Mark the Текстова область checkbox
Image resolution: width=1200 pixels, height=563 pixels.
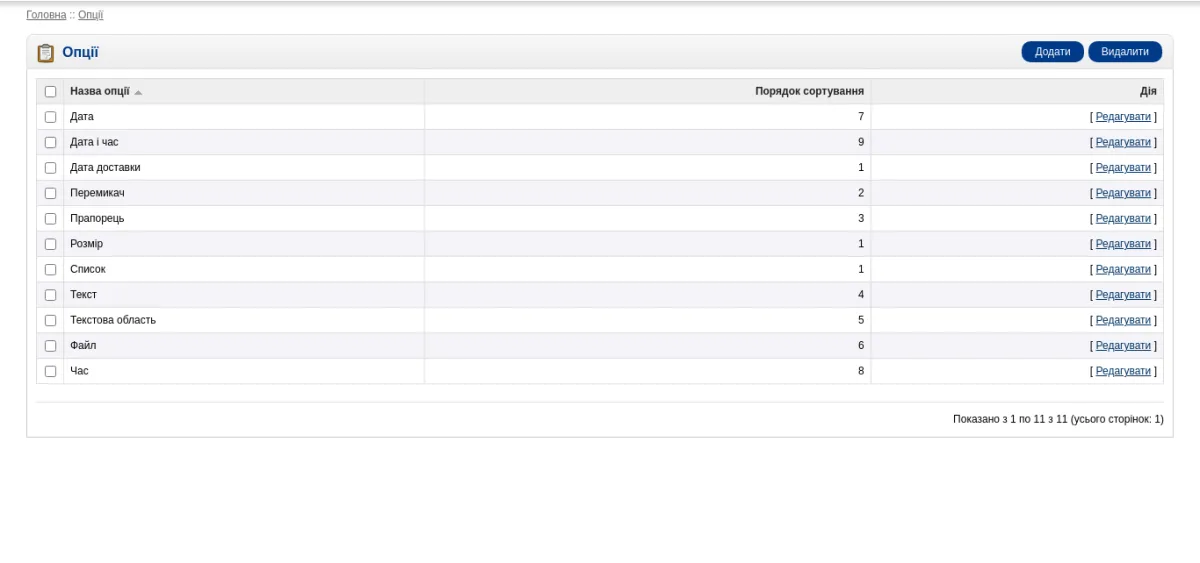point(51,320)
